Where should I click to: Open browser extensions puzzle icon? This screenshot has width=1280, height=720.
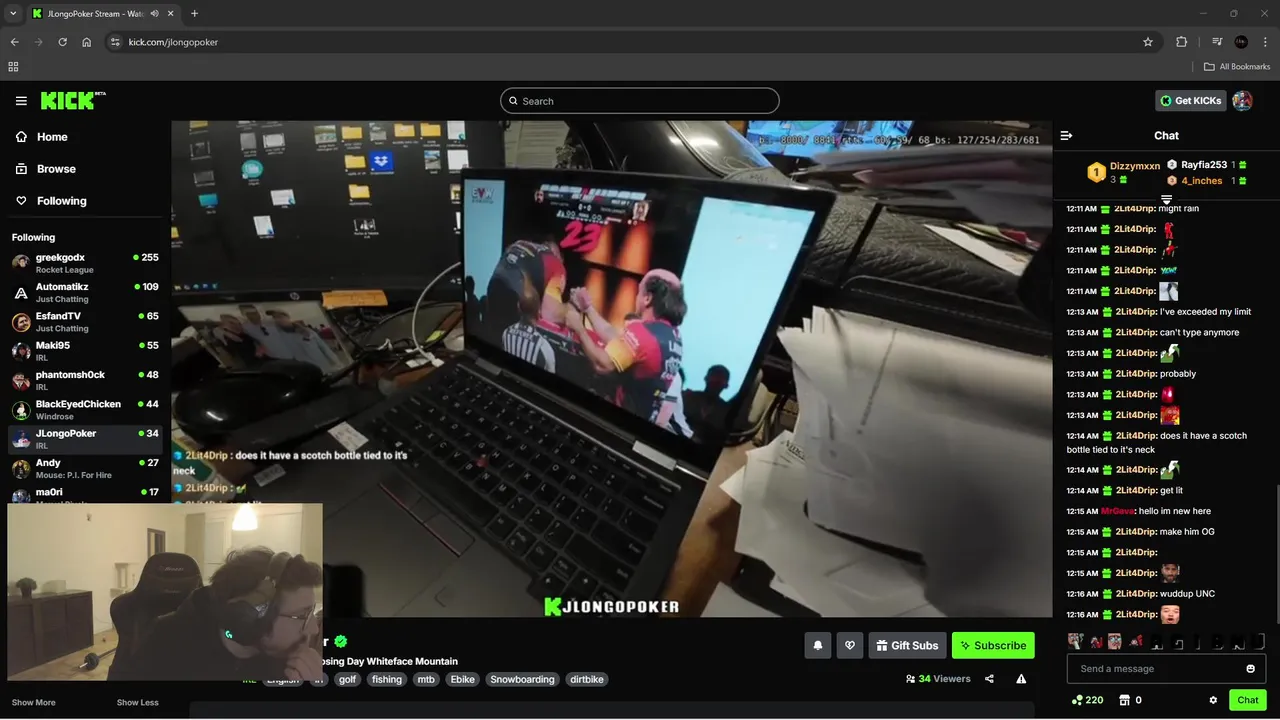point(1181,42)
